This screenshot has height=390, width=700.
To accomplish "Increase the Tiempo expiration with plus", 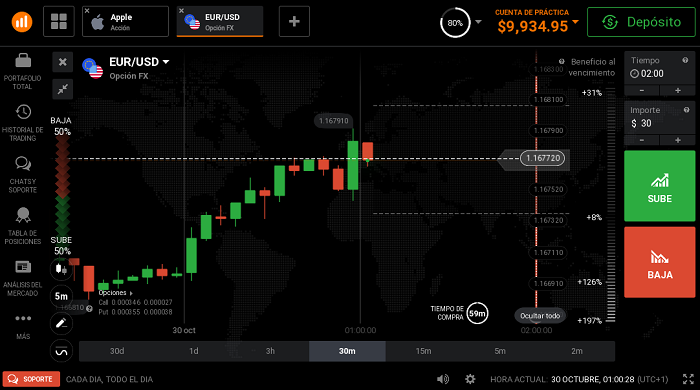I will tap(678, 91).
